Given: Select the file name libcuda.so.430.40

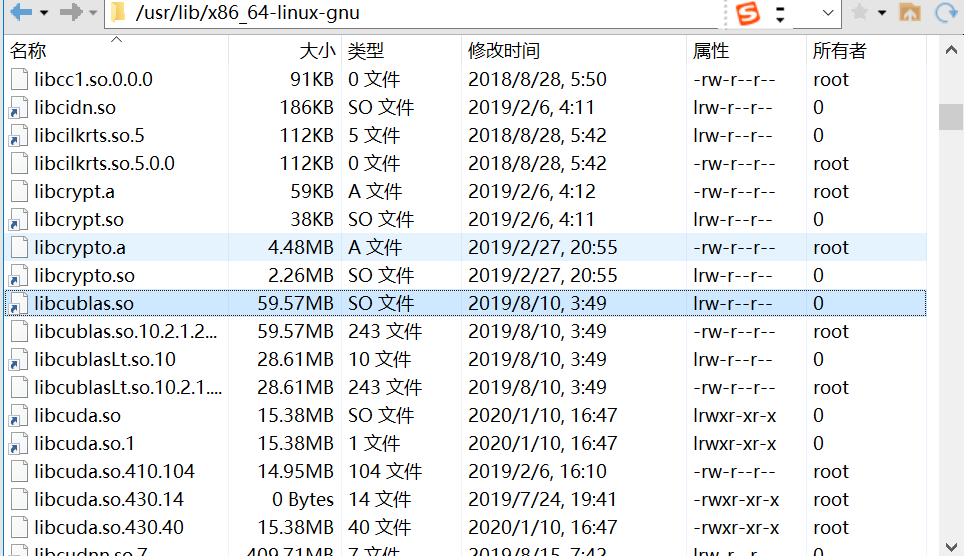Looking at the screenshot, I should coord(109,527).
